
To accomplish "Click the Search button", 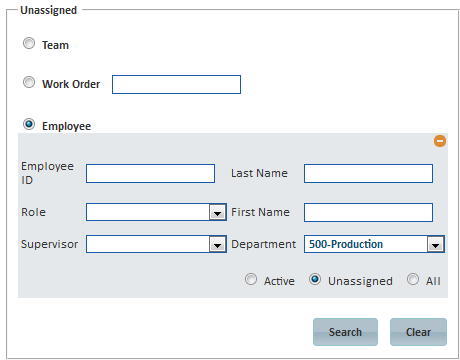I will (345, 332).
